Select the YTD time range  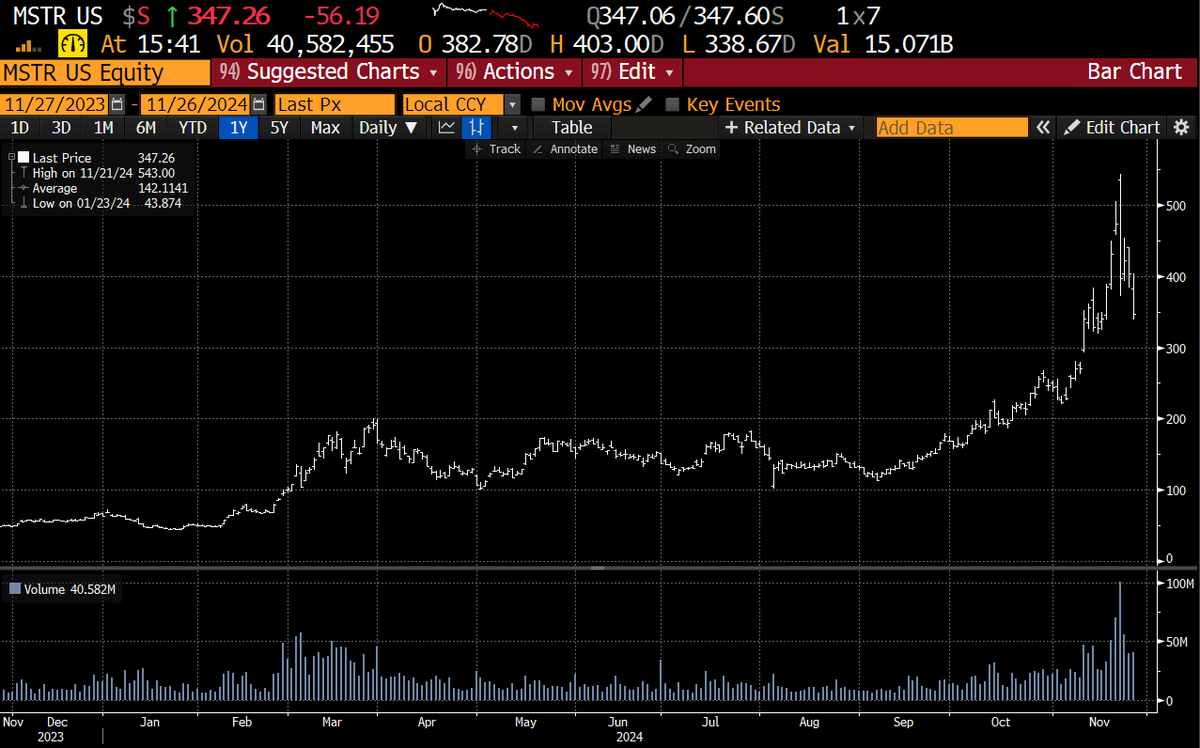point(192,127)
